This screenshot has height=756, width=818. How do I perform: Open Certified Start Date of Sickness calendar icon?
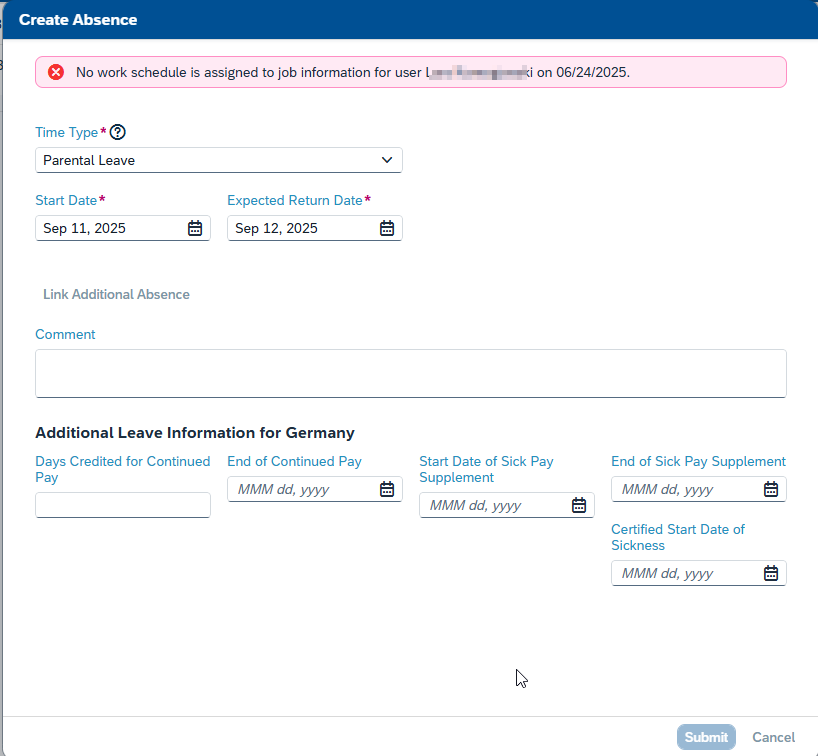[771, 573]
